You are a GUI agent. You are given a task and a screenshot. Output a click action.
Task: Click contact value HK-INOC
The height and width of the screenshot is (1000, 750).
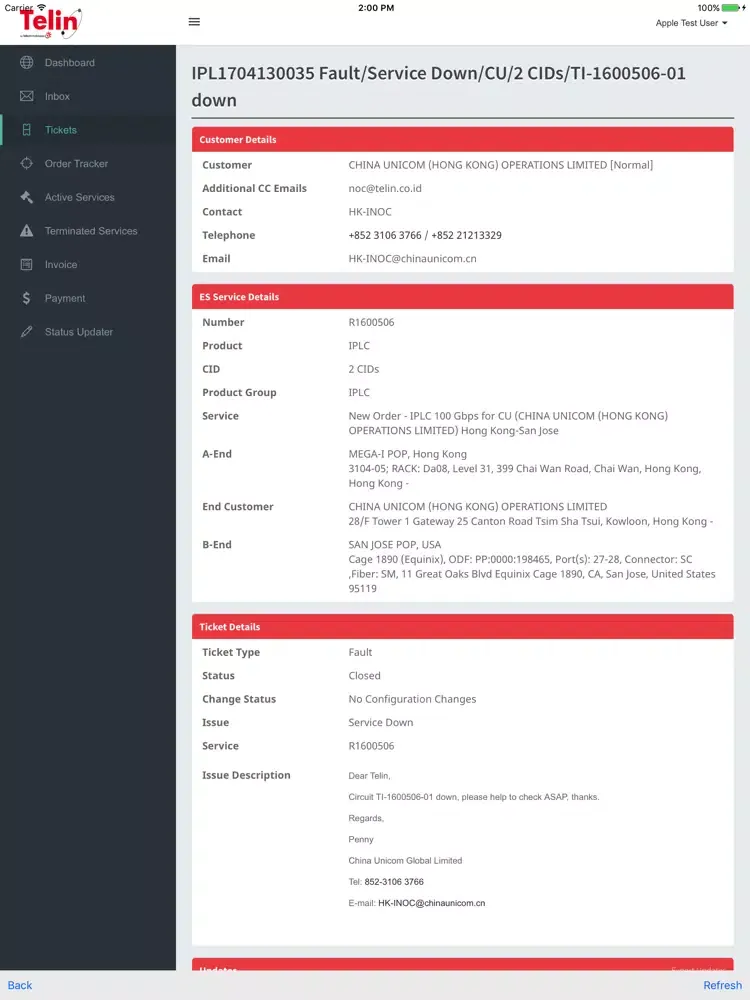tap(370, 212)
